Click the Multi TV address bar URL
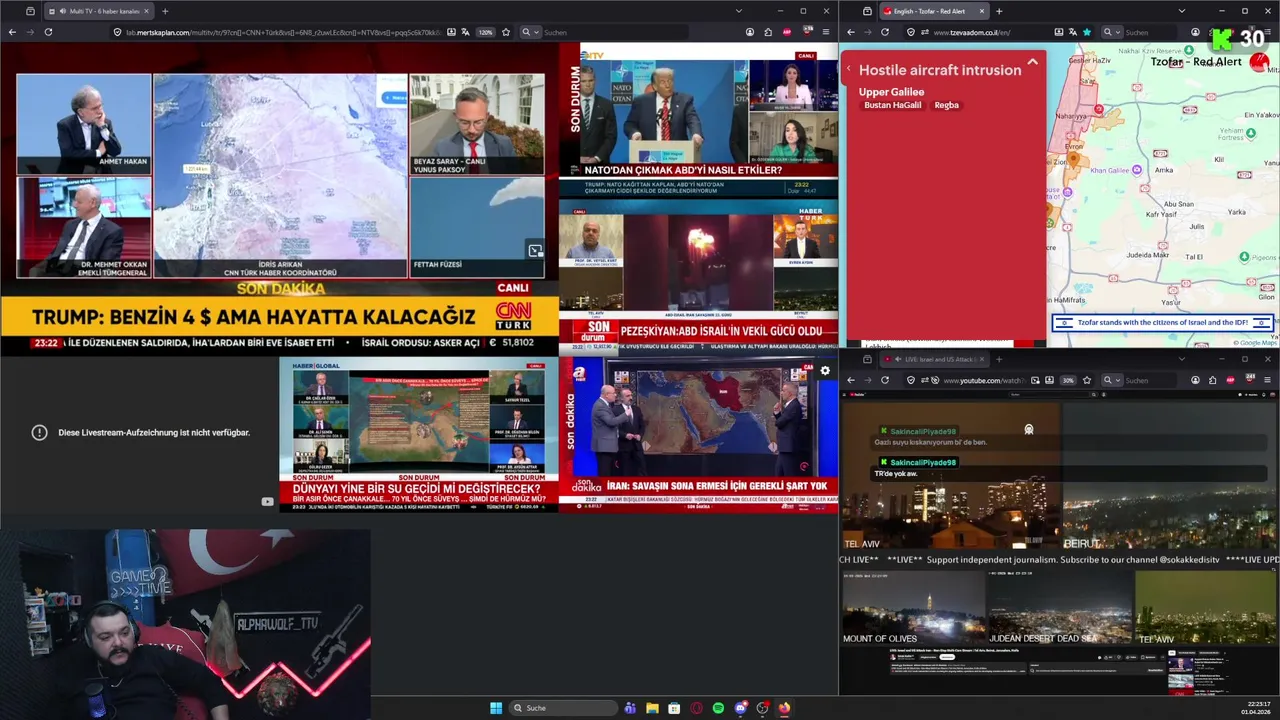Screen dimensions: 1280x720 [282, 32]
